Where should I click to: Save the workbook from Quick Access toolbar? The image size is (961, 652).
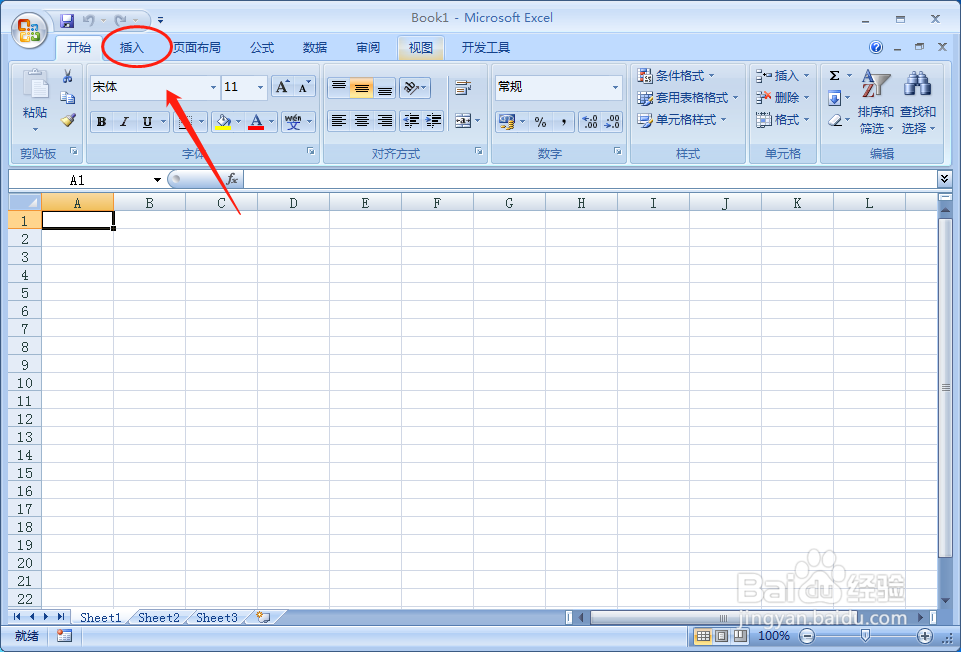pos(67,21)
